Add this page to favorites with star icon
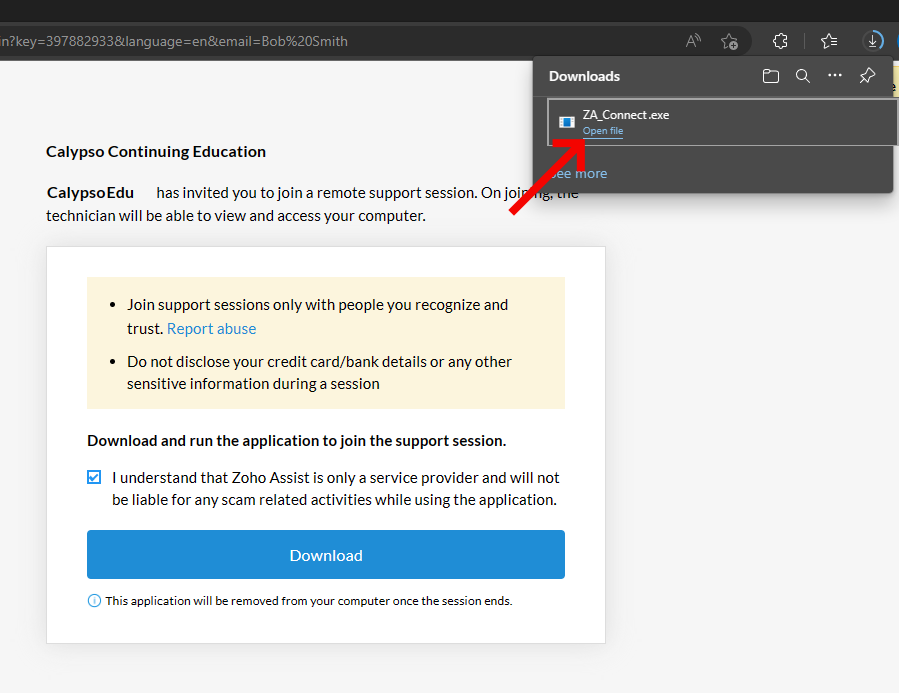Viewport: 899px width, 693px height. [729, 41]
